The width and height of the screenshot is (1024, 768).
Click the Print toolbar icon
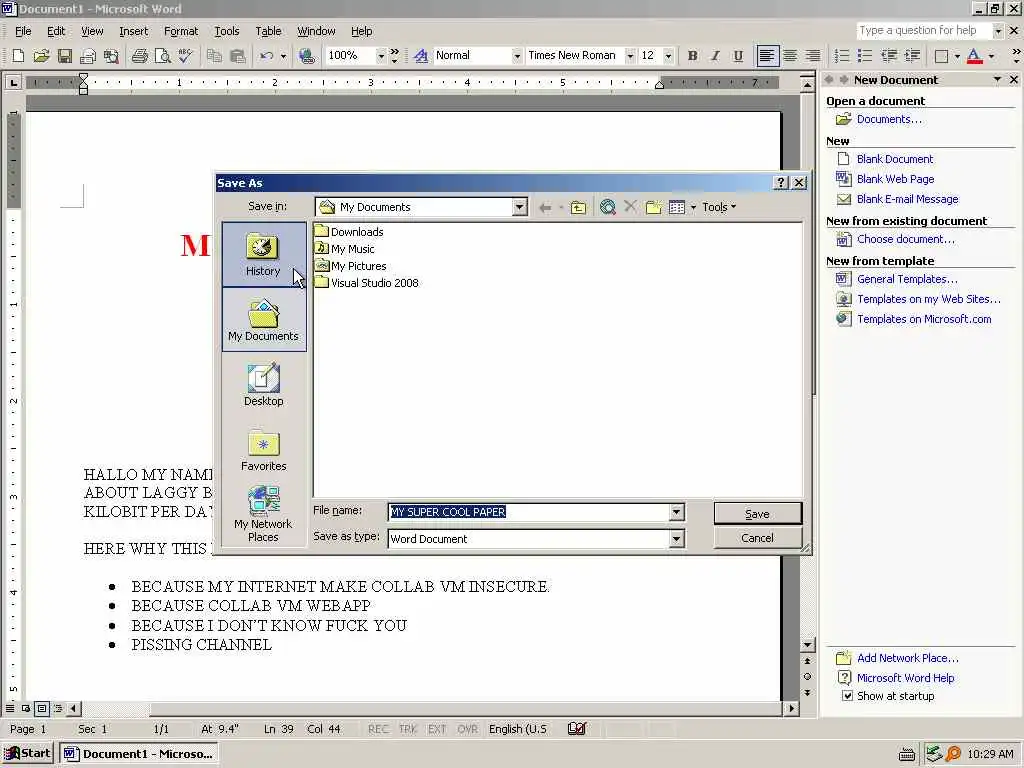pos(139,56)
